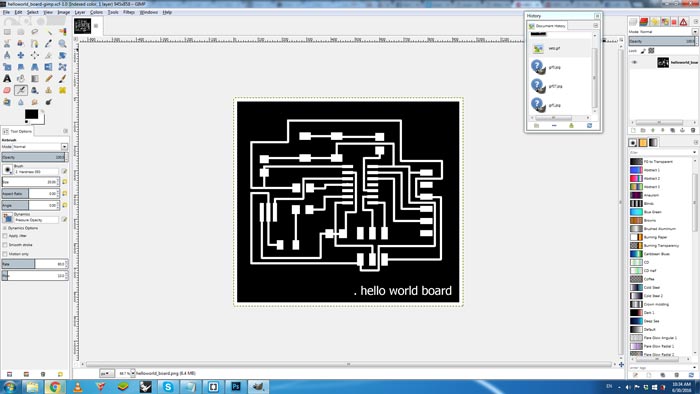Adjust the Rate slider in Tool Options

(x=34, y=264)
